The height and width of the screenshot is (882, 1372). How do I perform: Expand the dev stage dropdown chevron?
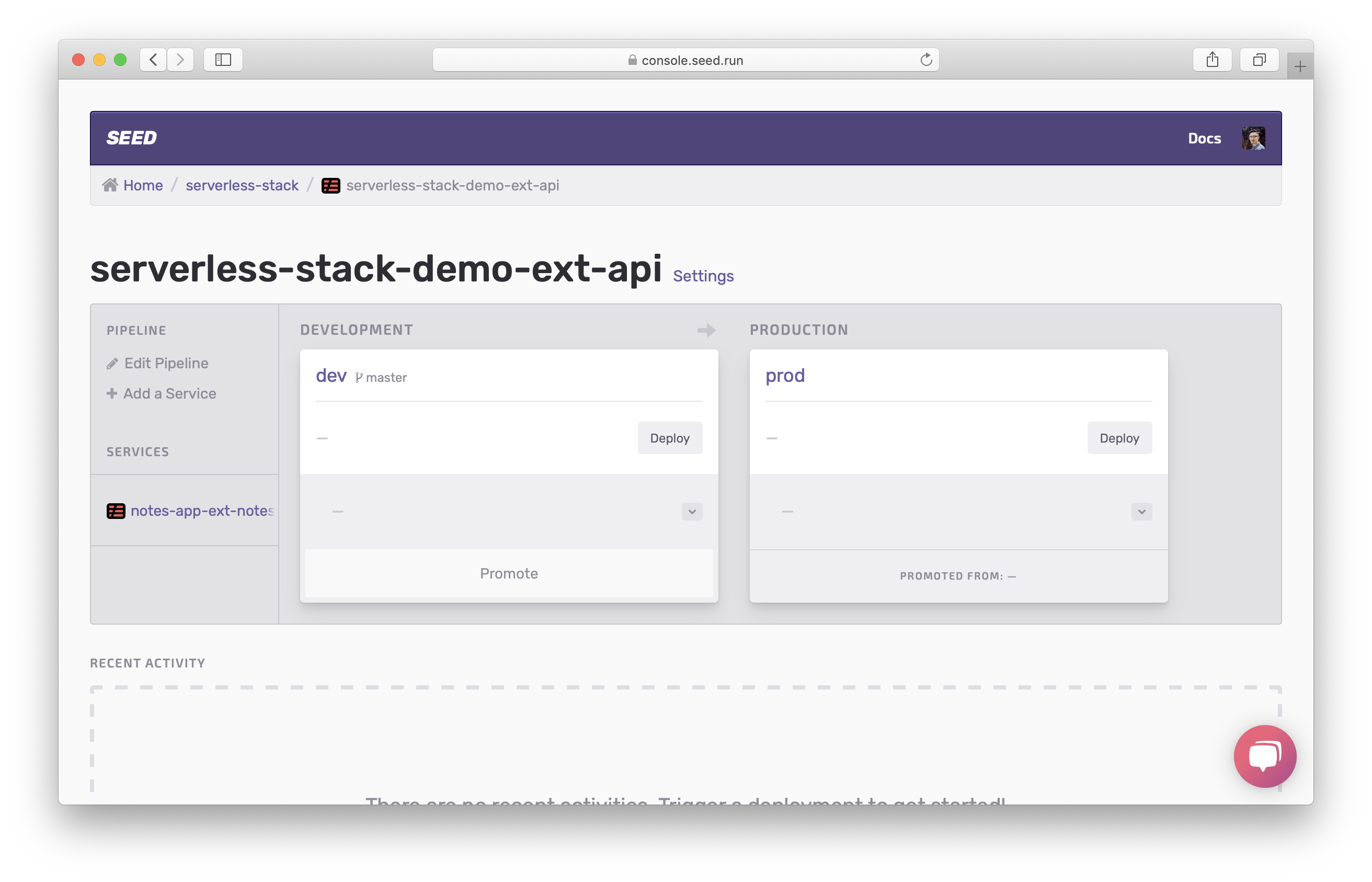[x=691, y=512]
